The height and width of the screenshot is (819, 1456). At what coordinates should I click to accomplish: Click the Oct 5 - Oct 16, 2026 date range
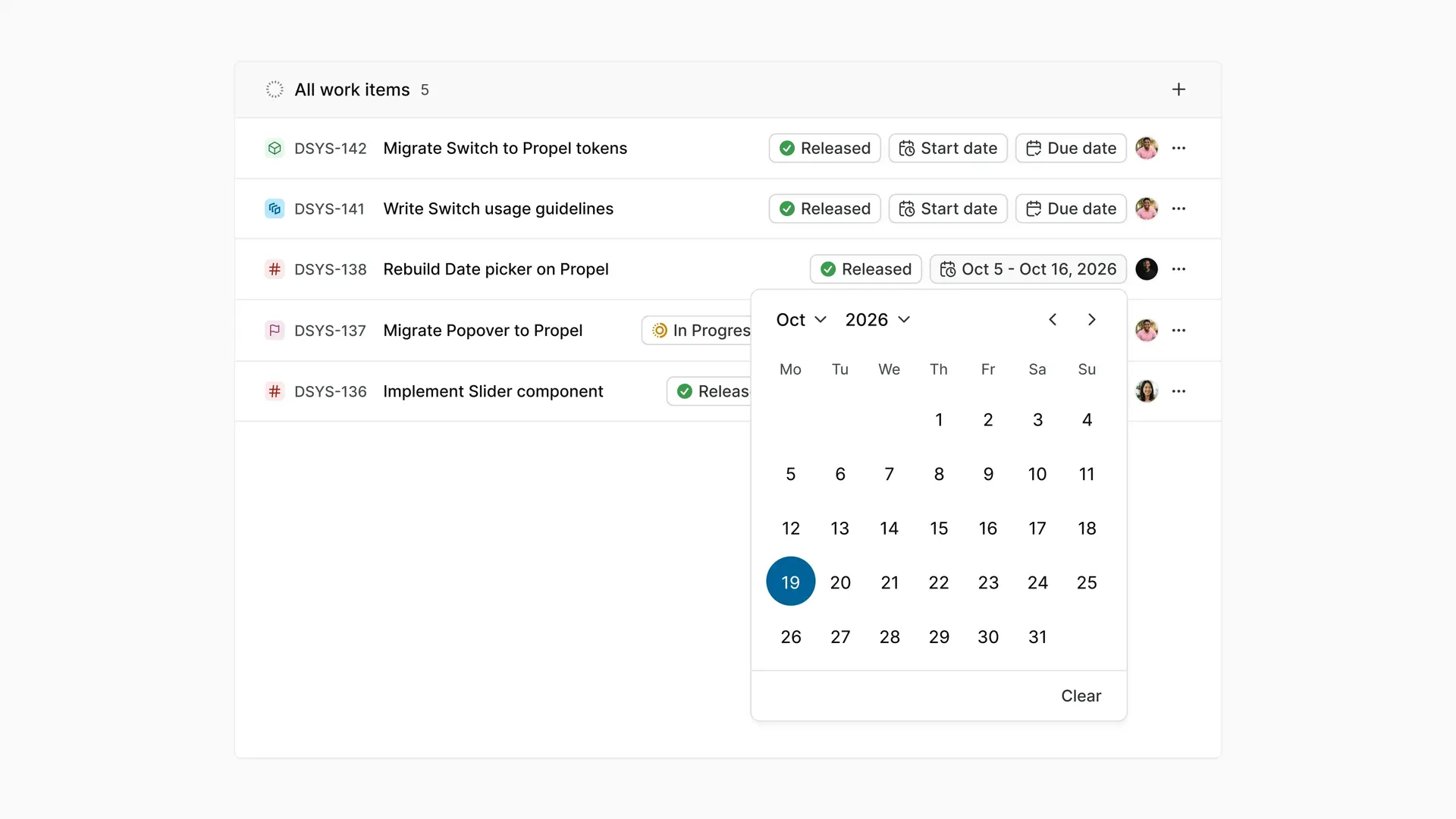tap(1028, 269)
